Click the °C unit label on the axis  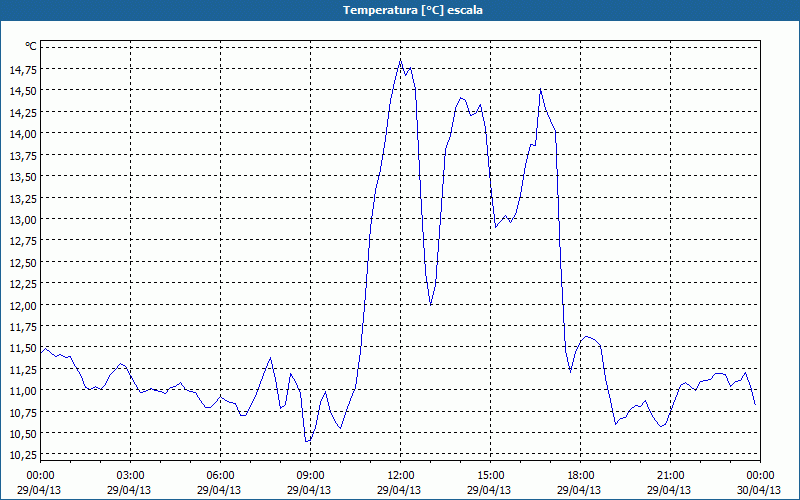(x=31, y=46)
